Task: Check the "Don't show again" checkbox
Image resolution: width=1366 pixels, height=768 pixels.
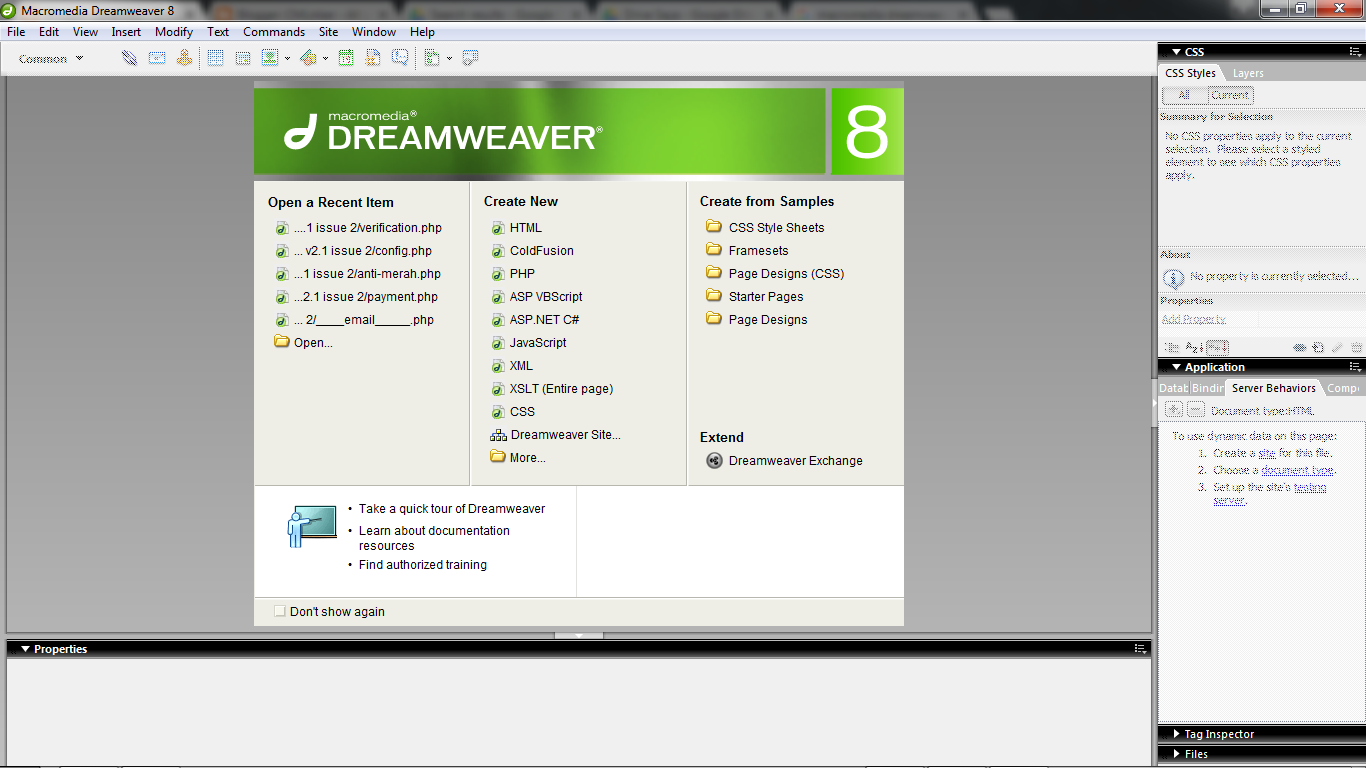Action: coord(280,611)
